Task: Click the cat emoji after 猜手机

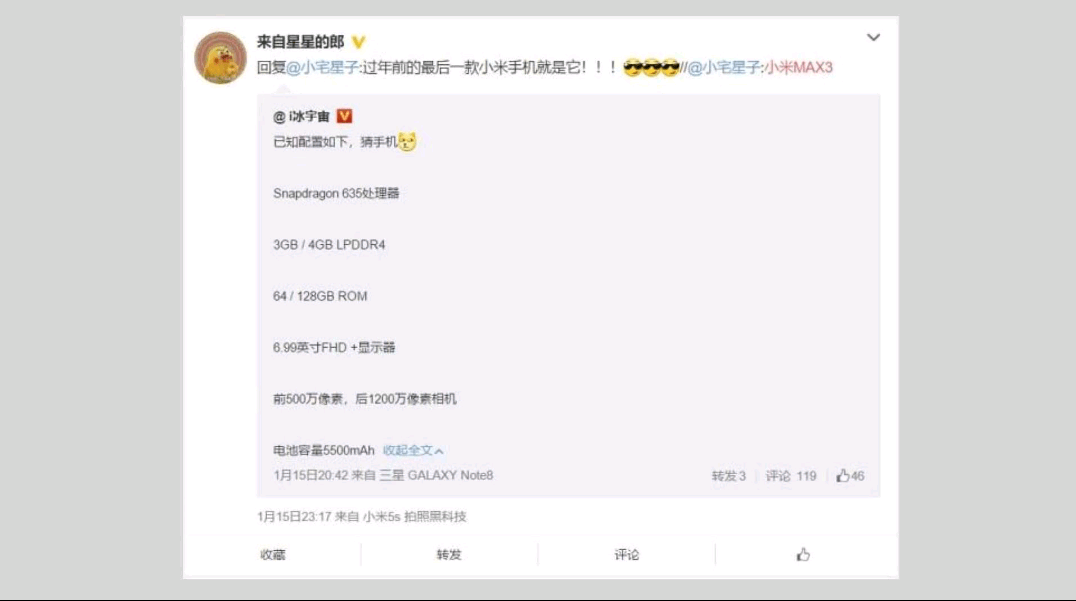Action: 407,141
